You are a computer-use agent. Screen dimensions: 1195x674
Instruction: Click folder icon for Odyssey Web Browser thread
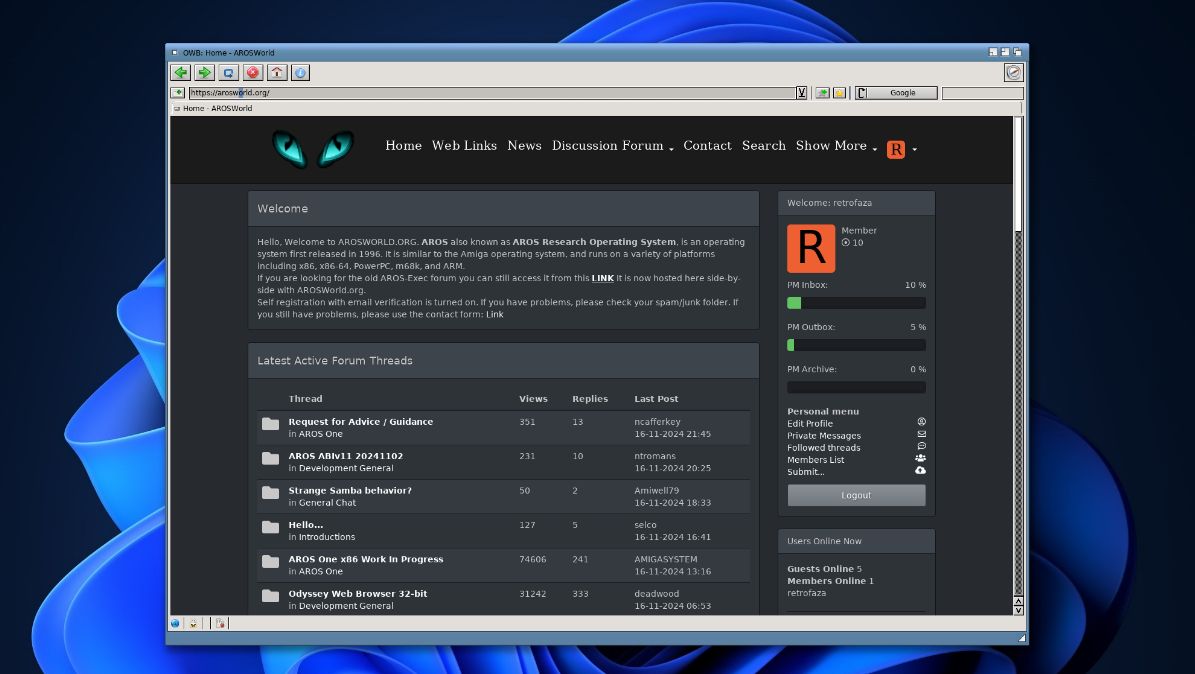coord(271,595)
